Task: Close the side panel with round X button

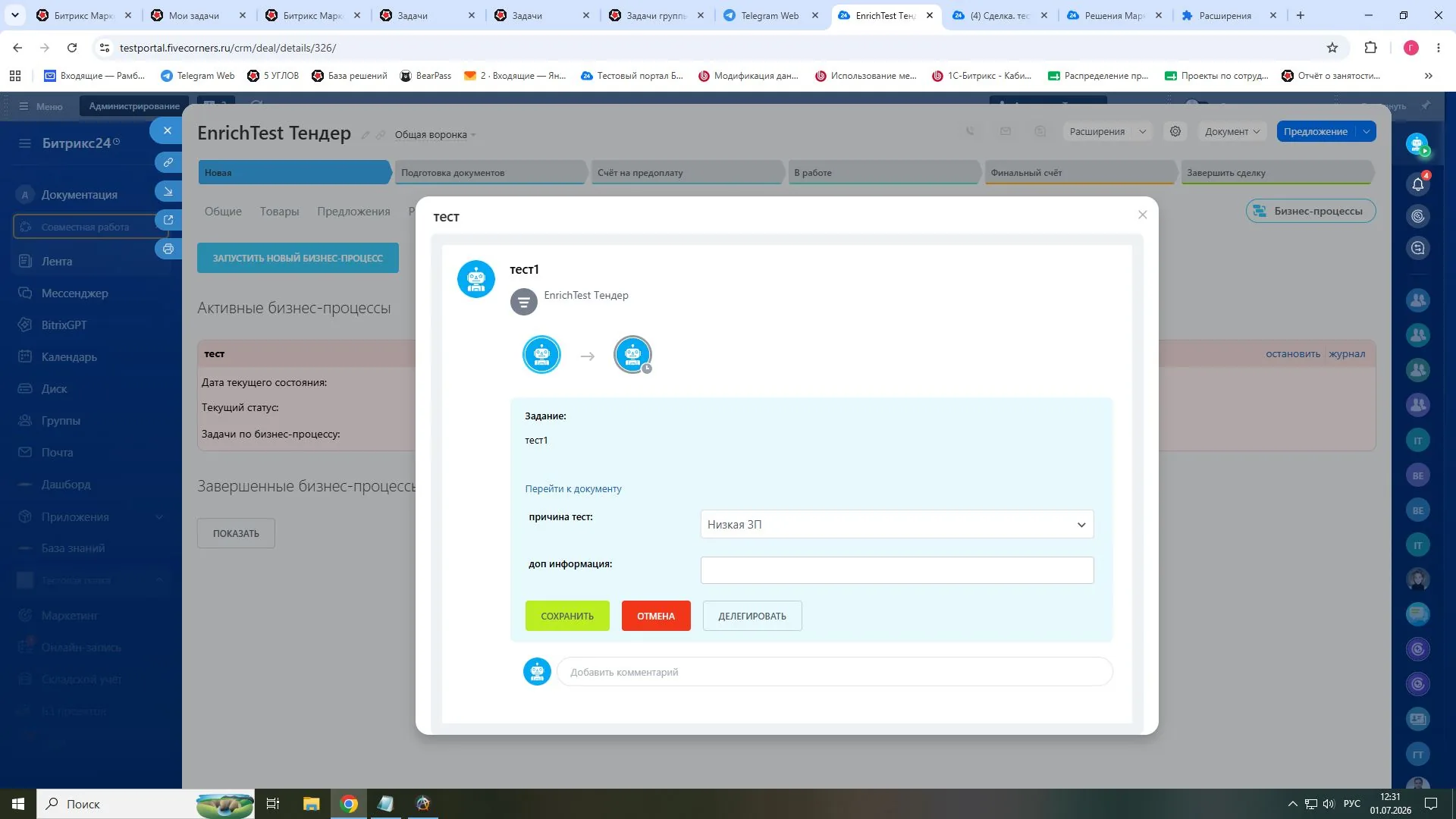Action: 168,130
